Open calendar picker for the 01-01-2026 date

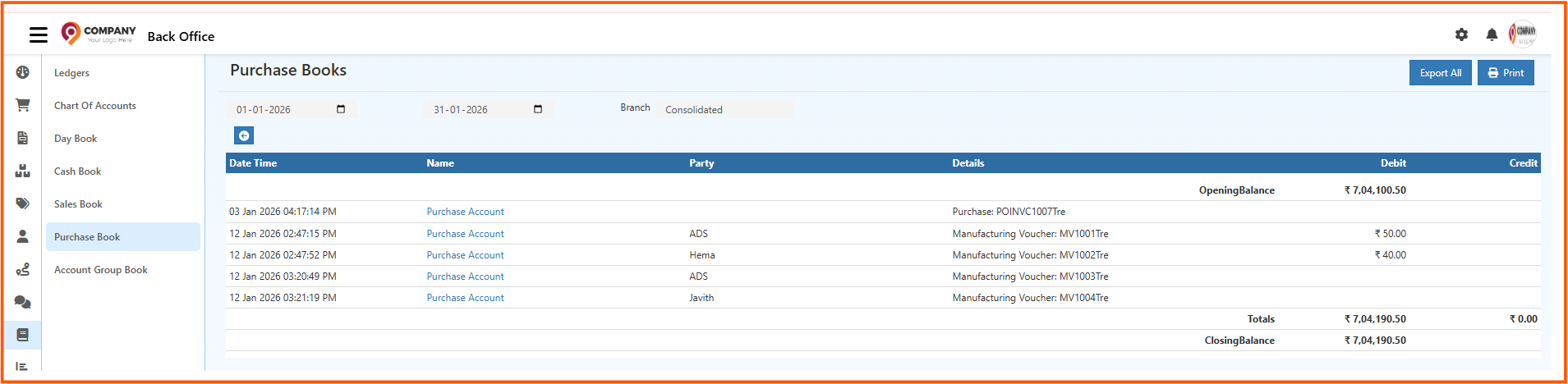click(x=341, y=109)
